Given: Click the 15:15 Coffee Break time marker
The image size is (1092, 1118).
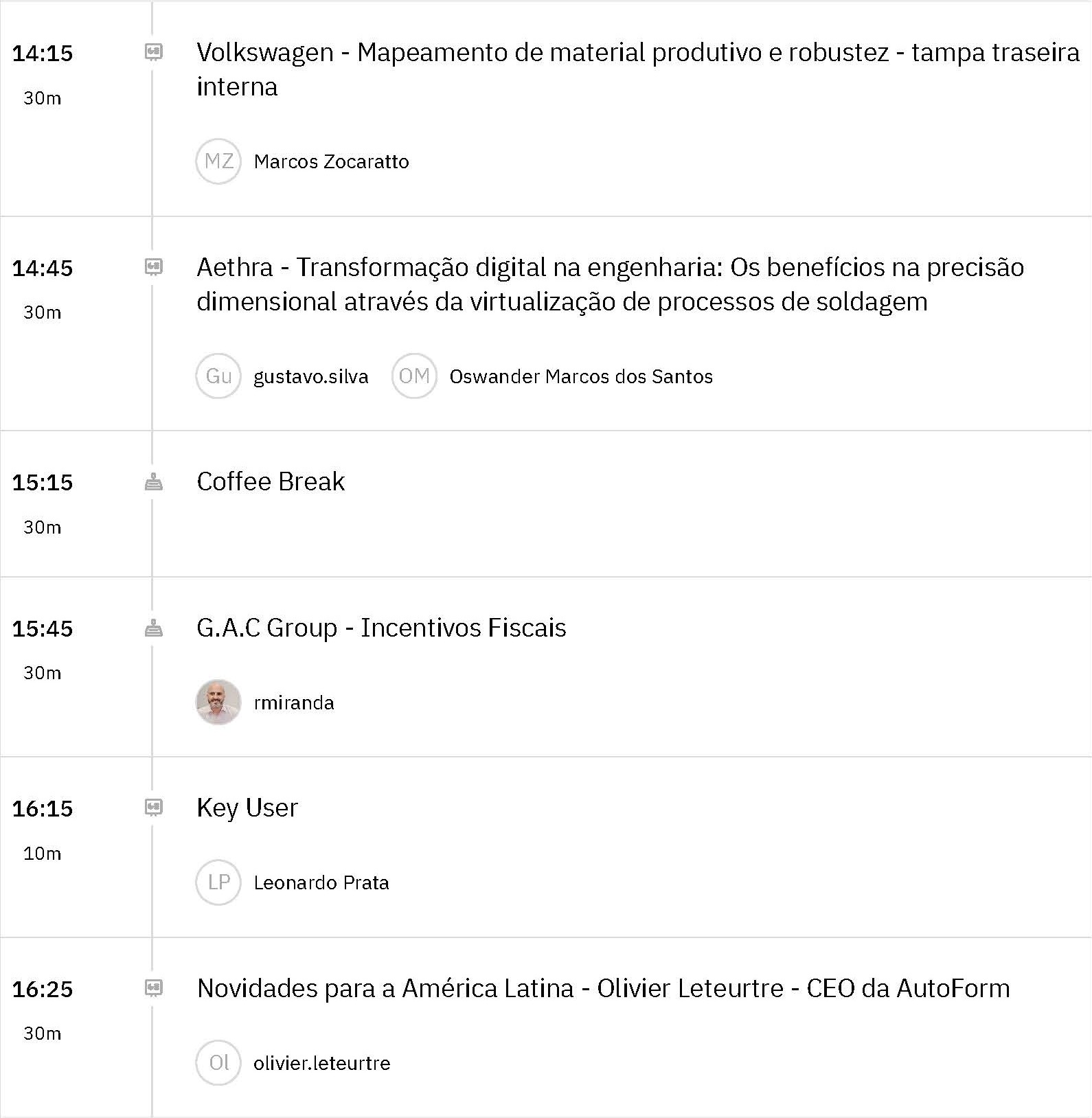Looking at the screenshot, I should coord(43,482).
